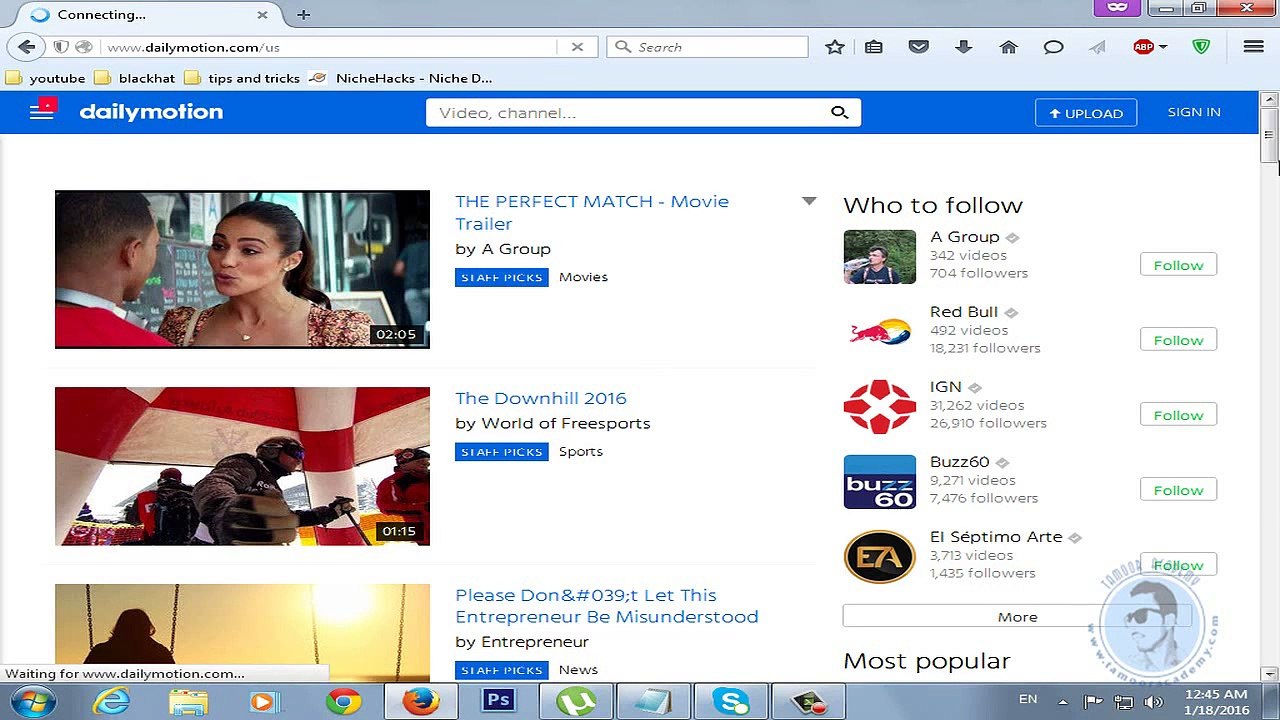
Task: Stop loading the page with the X button
Action: click(x=577, y=47)
